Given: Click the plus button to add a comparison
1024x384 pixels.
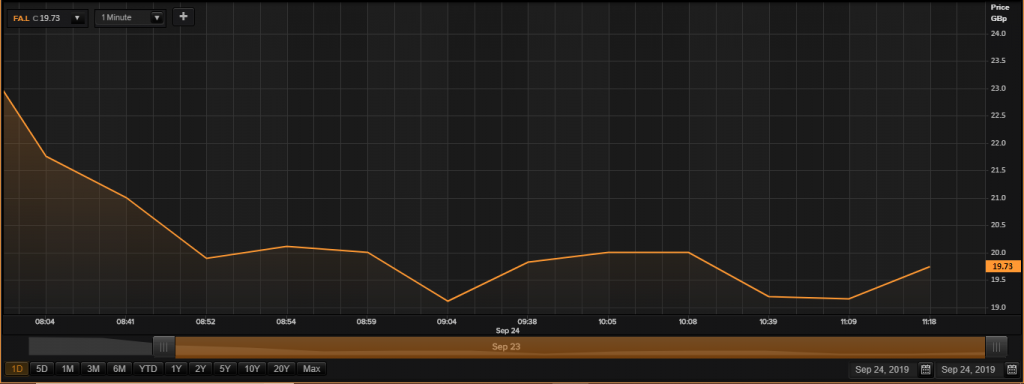Looking at the screenshot, I should tap(183, 17).
